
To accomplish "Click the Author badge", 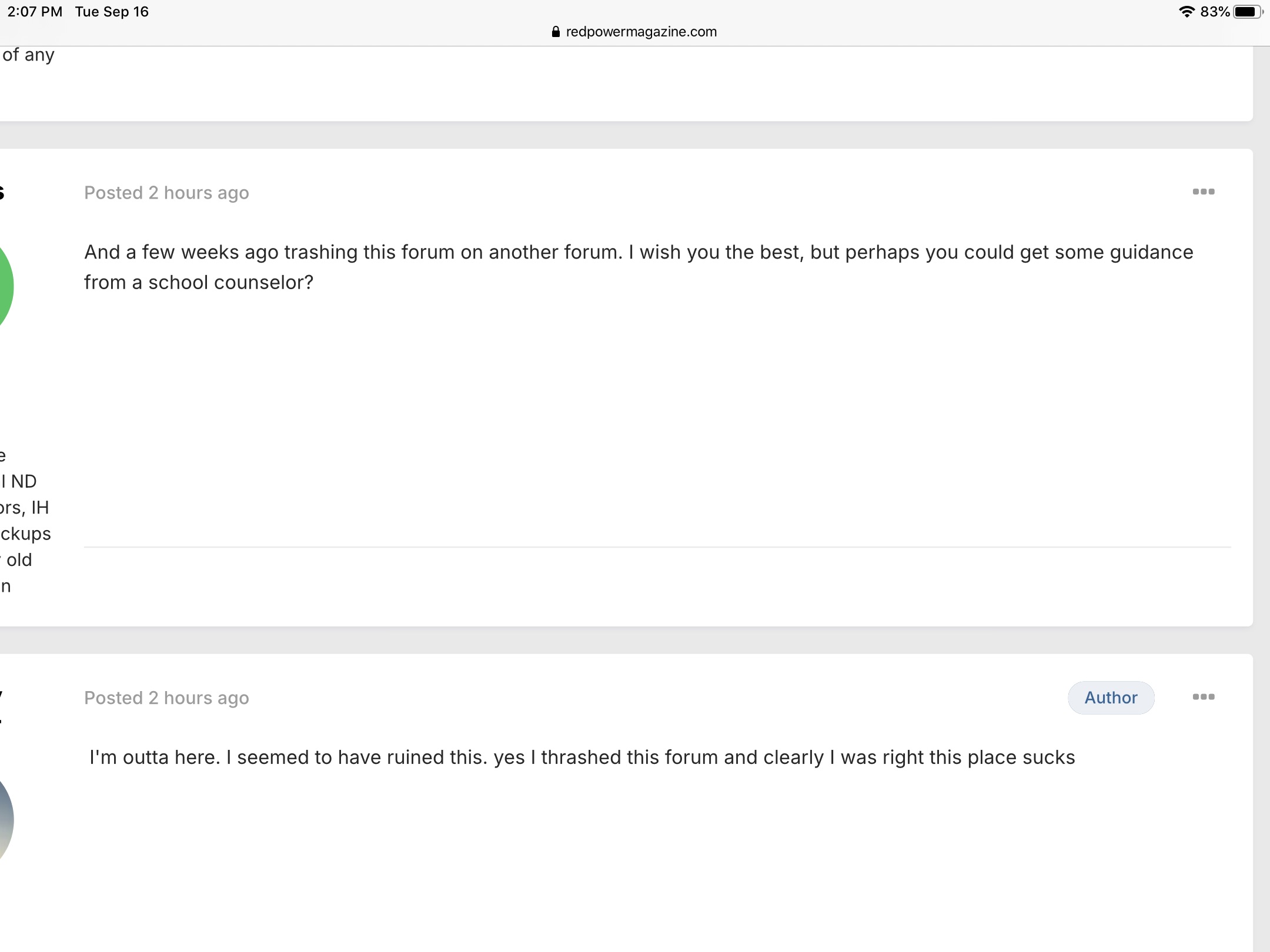I will click(x=1111, y=698).
